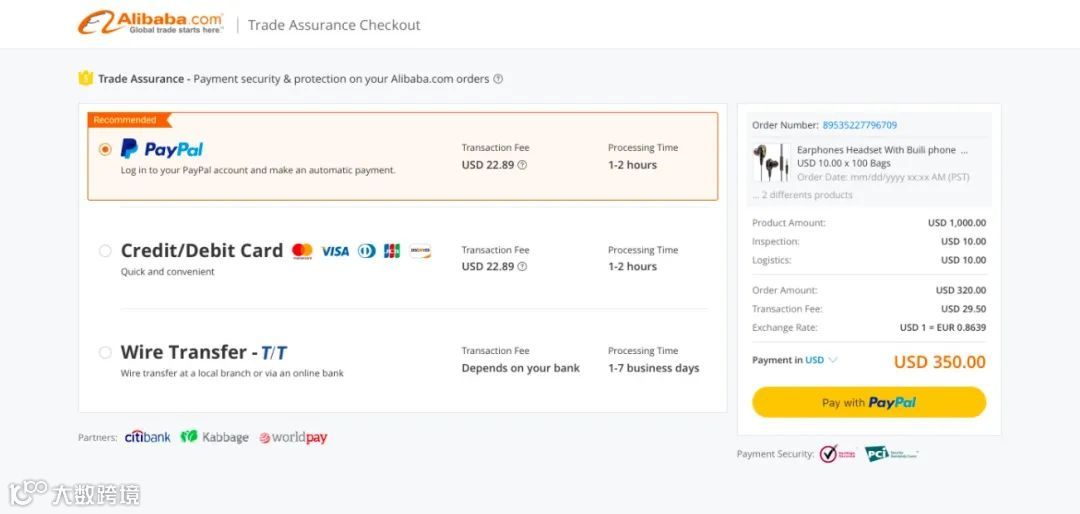Image resolution: width=1080 pixels, height=514 pixels.
Task: Click the PCI security badge
Action: point(890,453)
